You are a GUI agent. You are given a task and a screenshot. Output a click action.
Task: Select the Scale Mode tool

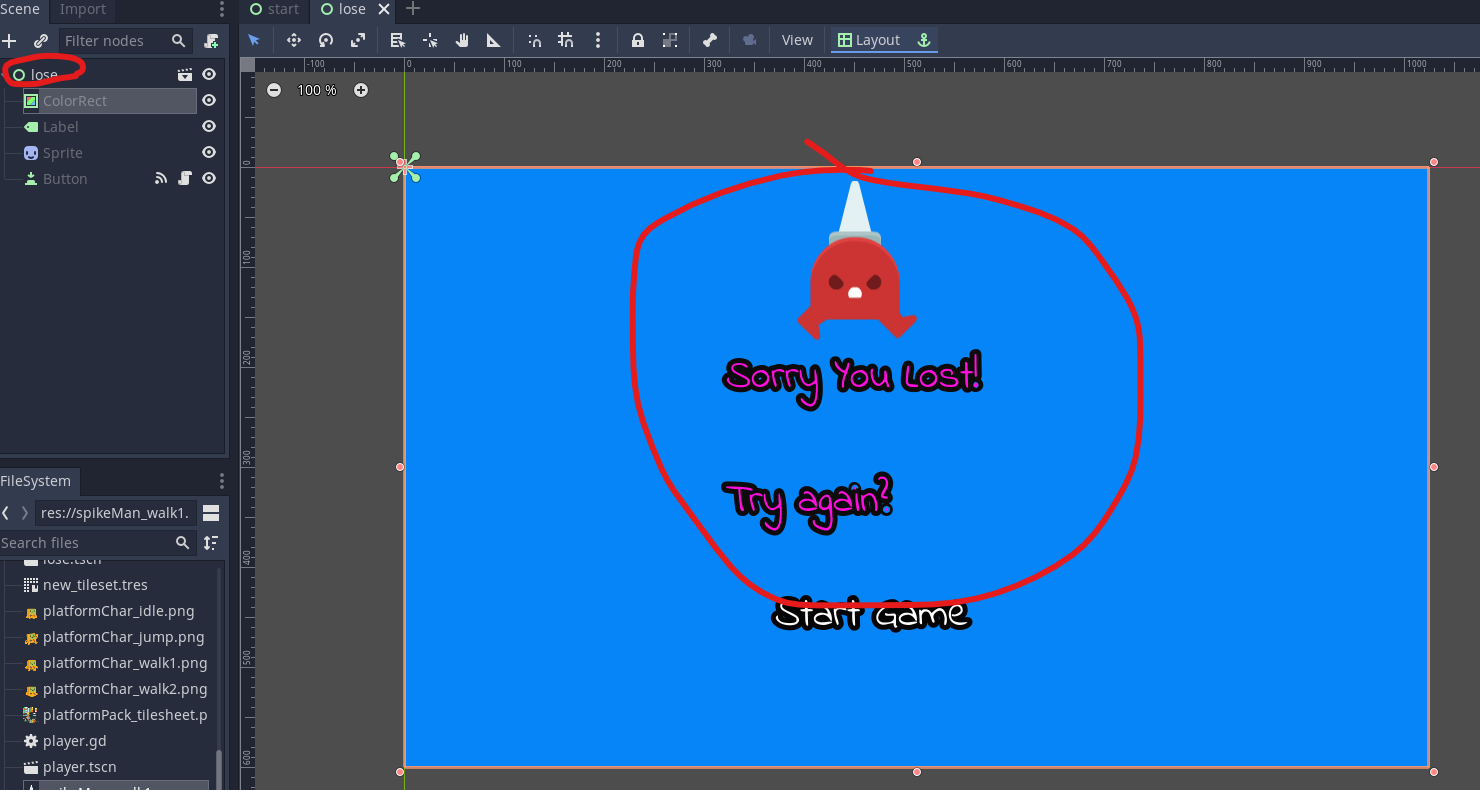(358, 40)
